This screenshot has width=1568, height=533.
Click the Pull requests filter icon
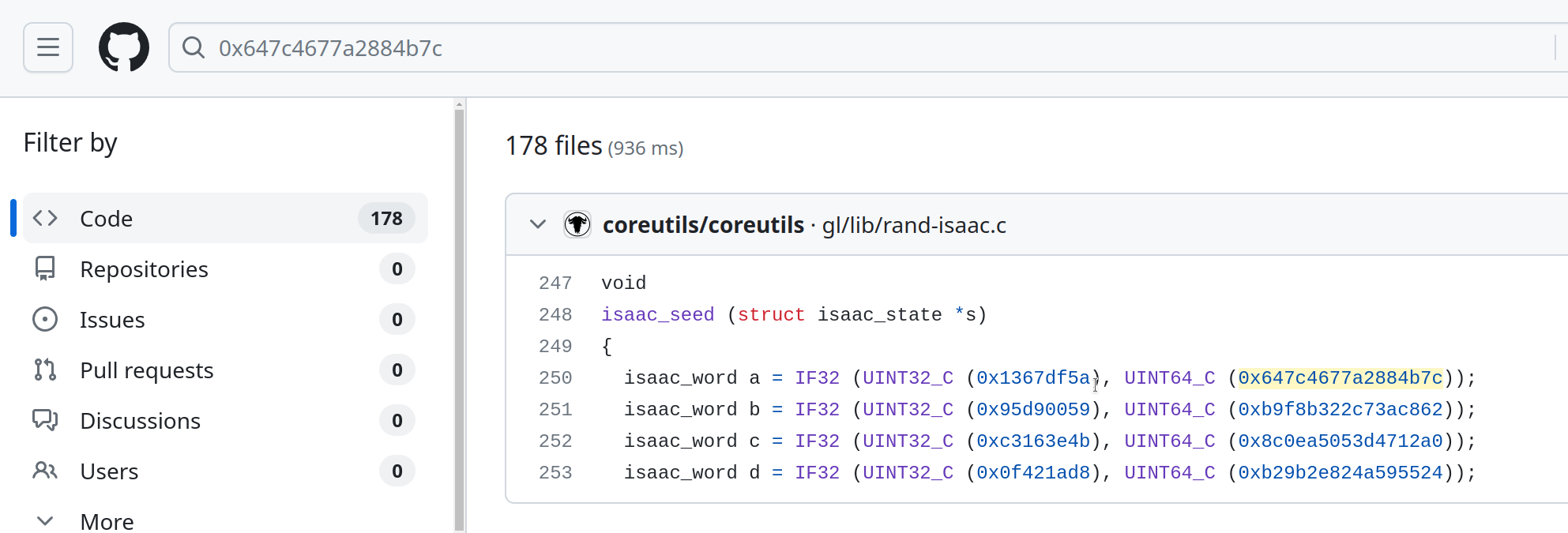45,370
